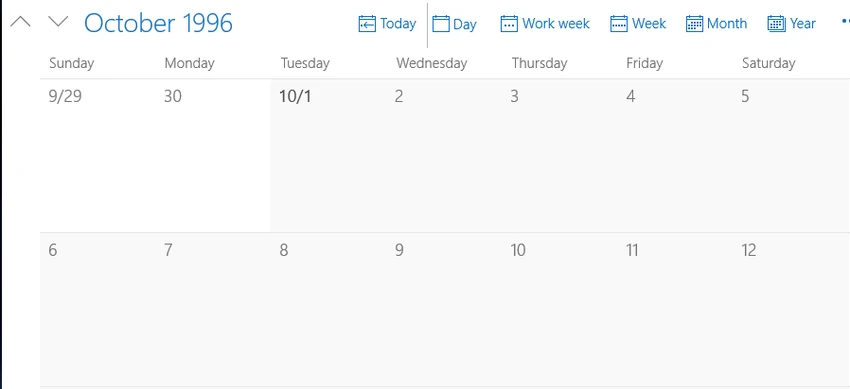Select October 9 Wednesday cell
Image resolution: width=850 pixels, height=389 pixels.
coord(445,310)
